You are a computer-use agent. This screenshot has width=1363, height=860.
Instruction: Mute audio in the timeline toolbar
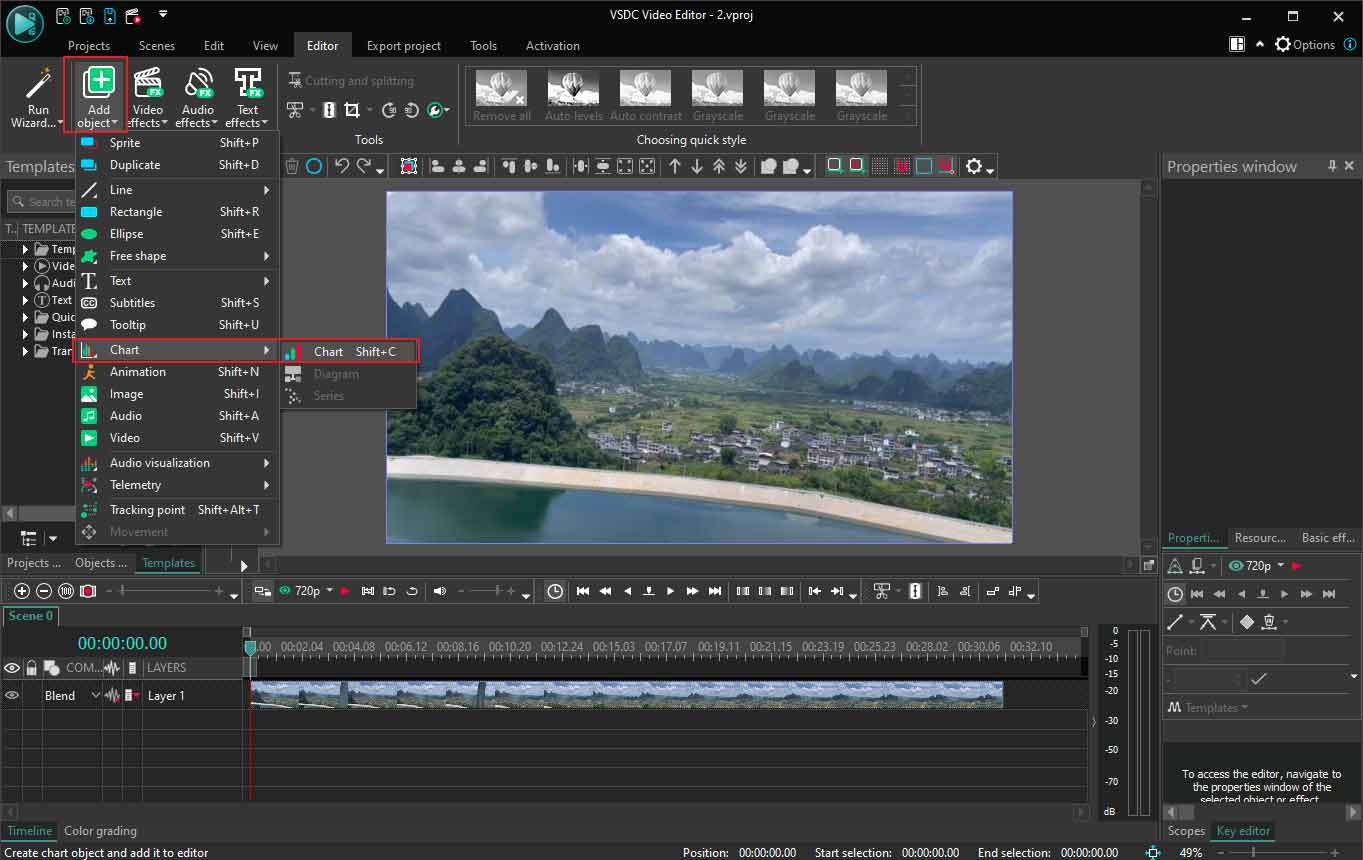pos(438,591)
